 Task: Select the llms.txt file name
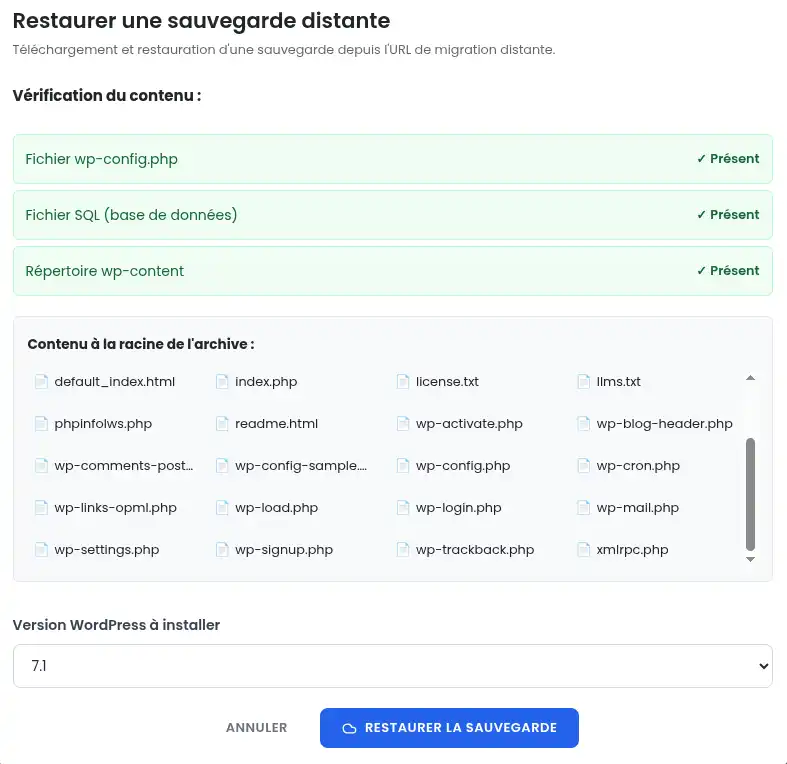(x=618, y=382)
